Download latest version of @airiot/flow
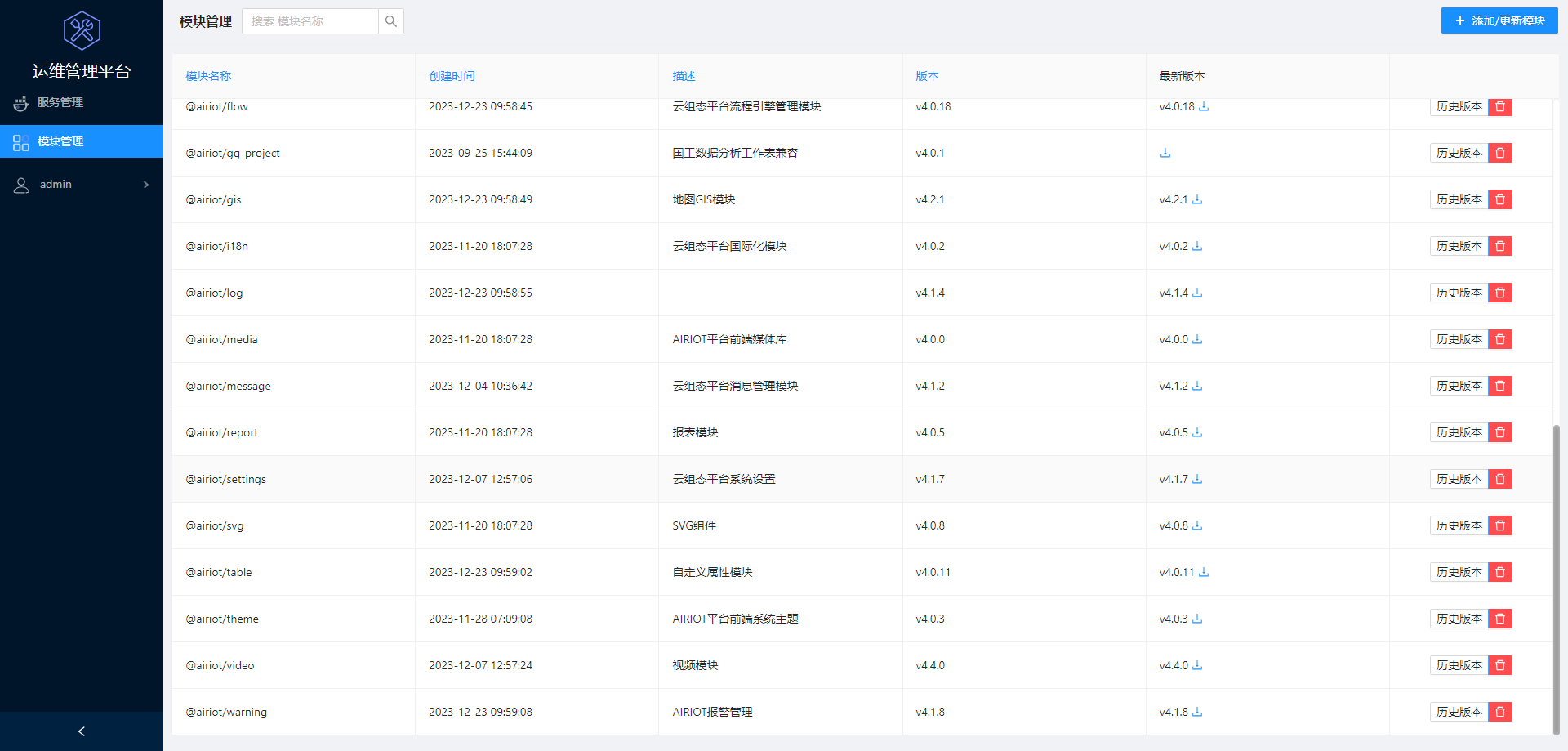This screenshot has height=751, width=1568. point(1204,106)
